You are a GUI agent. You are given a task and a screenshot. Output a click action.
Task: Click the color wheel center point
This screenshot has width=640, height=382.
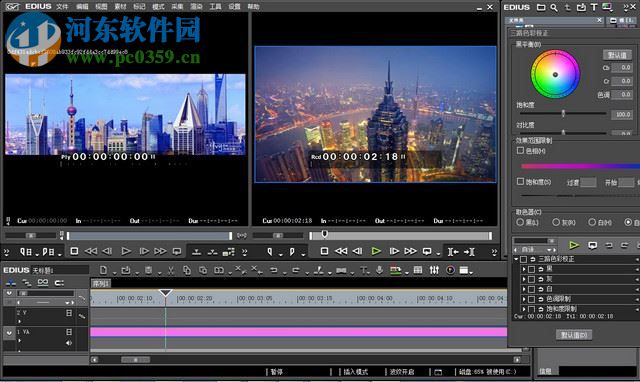coord(555,75)
